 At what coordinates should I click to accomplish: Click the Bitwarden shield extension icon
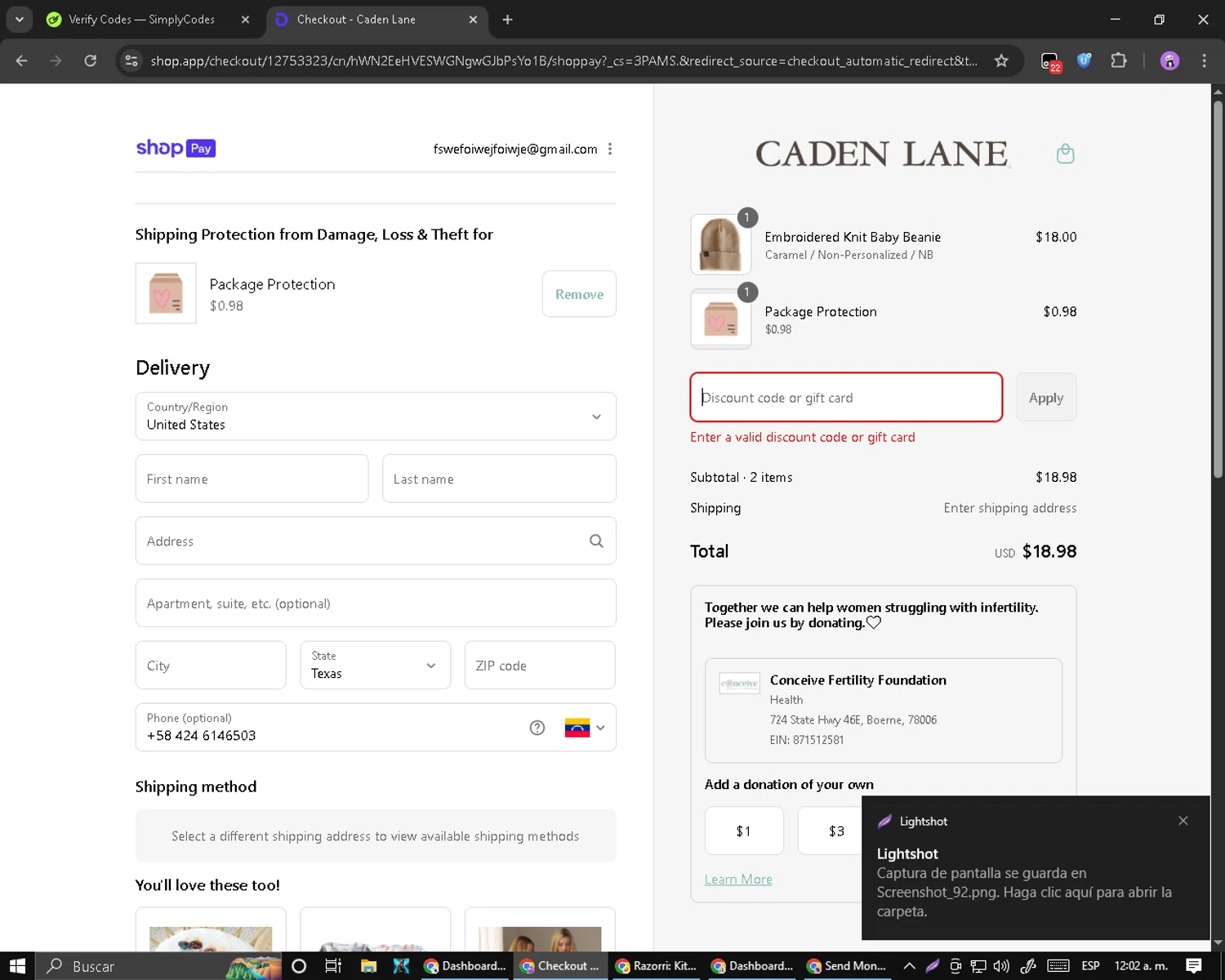click(1084, 60)
